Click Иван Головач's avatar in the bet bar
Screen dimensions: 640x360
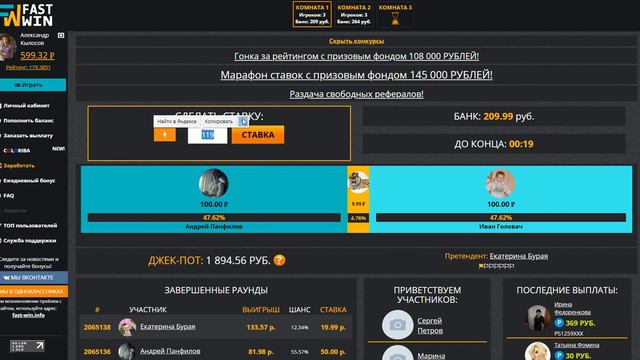pos(500,183)
